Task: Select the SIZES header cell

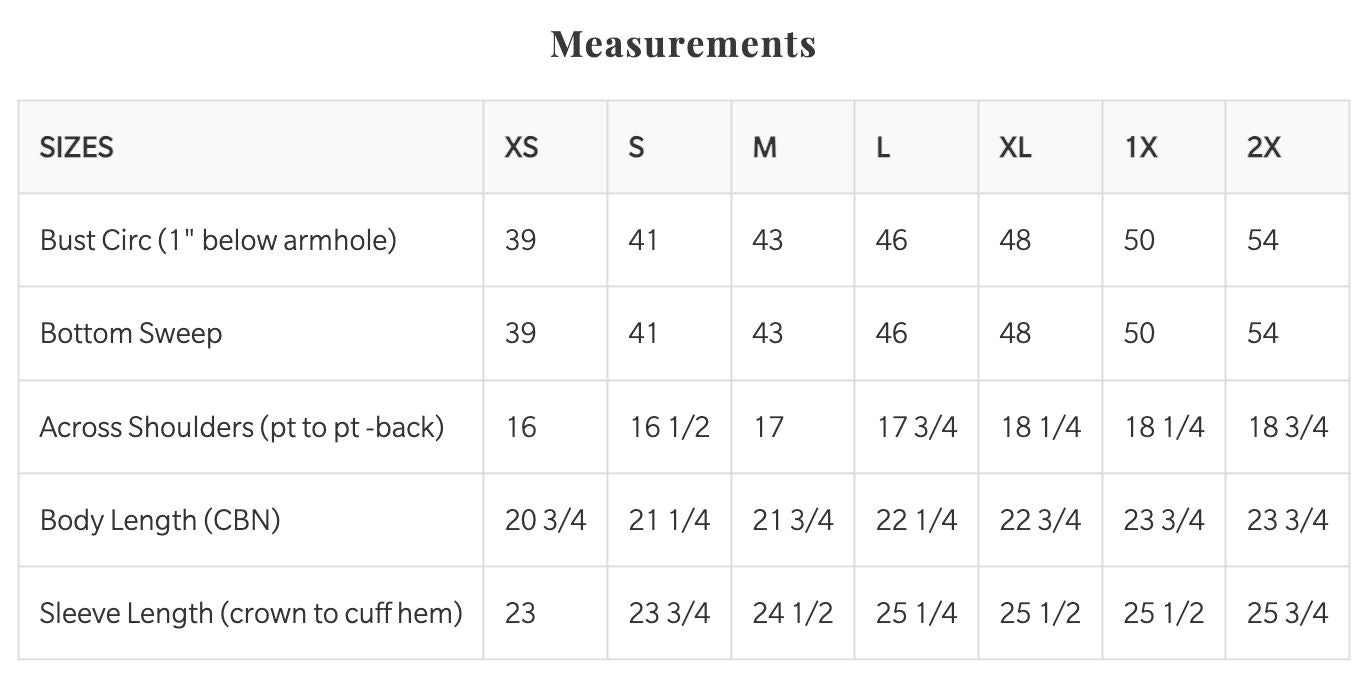Action: [77, 148]
